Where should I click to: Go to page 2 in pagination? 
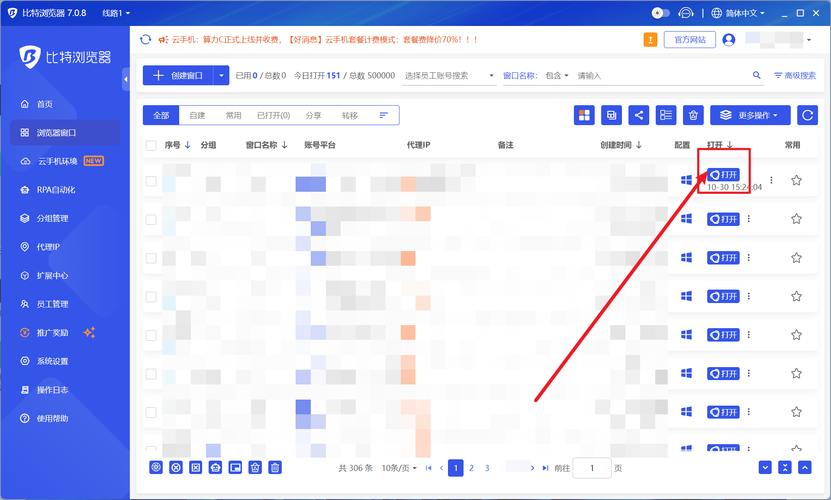pos(472,468)
